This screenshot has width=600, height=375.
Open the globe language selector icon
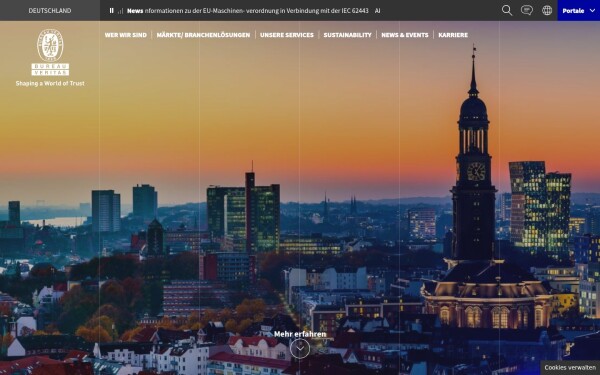point(547,10)
